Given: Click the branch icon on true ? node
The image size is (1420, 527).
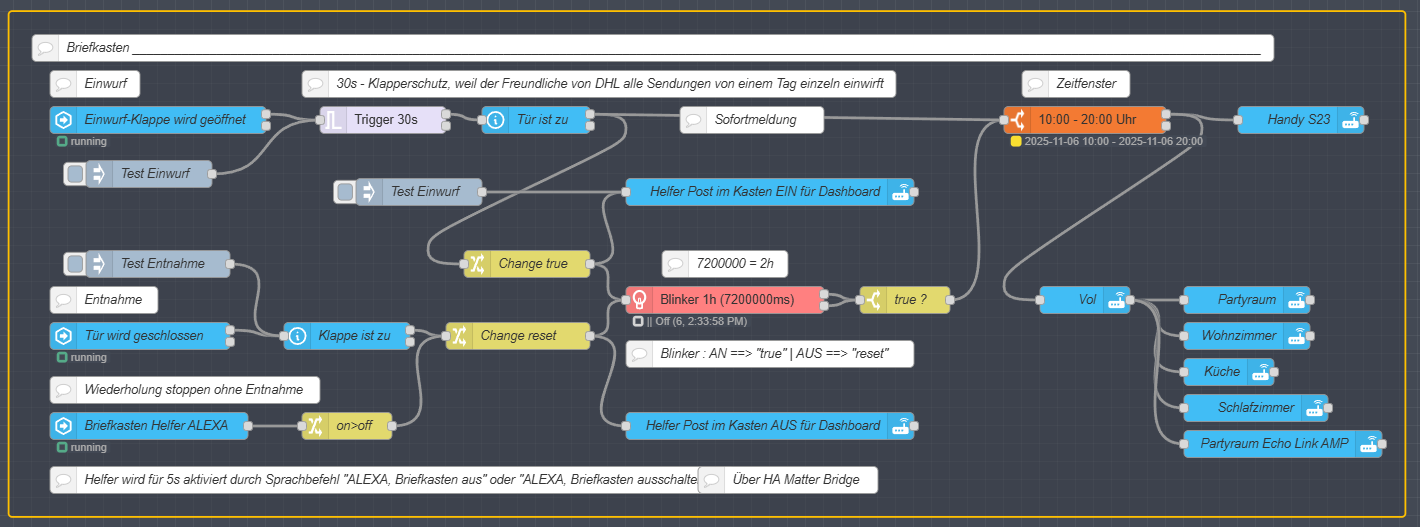Looking at the screenshot, I should (873, 299).
